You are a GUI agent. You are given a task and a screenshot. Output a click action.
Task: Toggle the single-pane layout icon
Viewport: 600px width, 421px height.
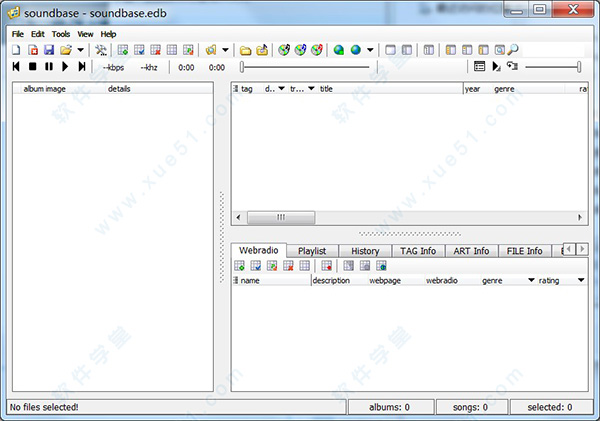(x=390, y=50)
